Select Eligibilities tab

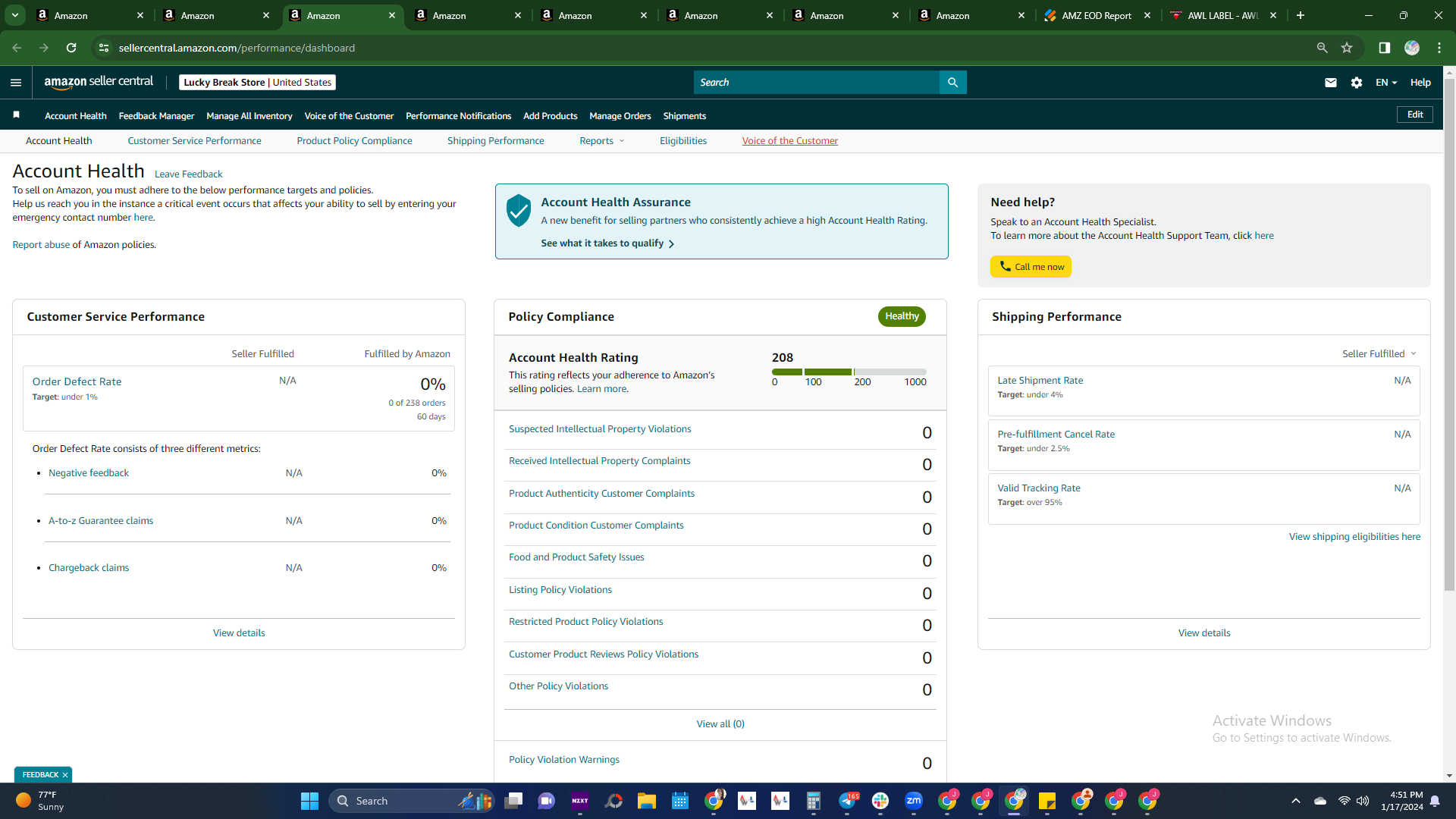[x=682, y=141]
